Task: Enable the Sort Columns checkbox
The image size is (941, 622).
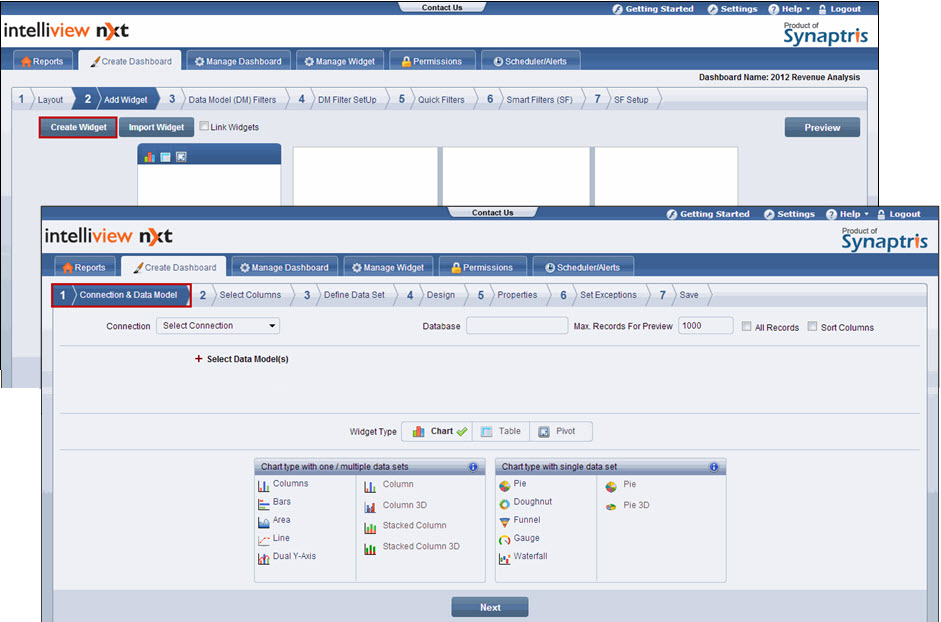Action: pos(813,327)
